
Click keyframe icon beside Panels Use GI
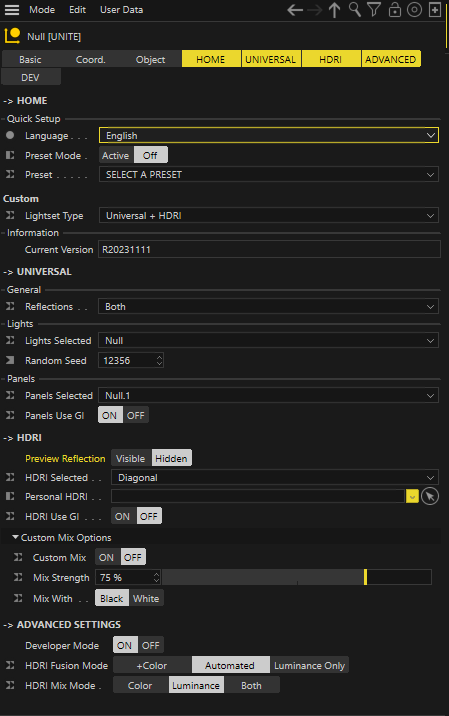[10, 415]
